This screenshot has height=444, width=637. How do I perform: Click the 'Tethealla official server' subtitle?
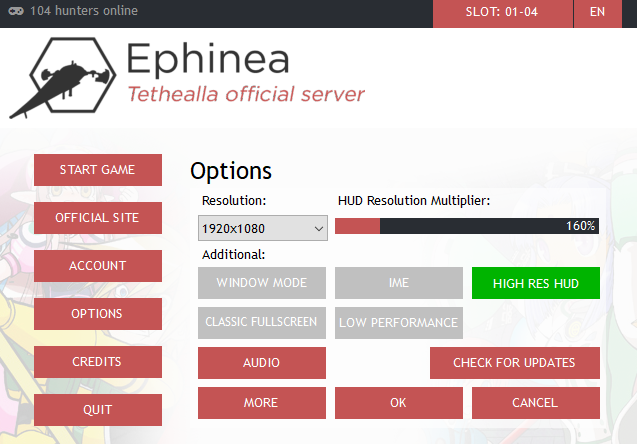[x=246, y=94]
